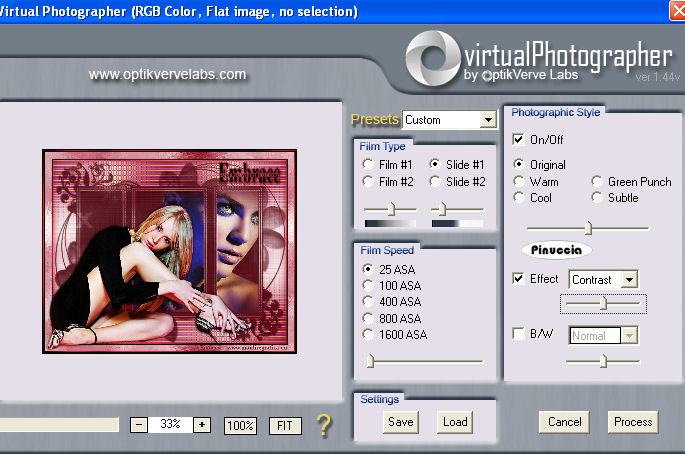The width and height of the screenshot is (685, 454).
Task: Open the B/W Normal dropdown
Action: 629,336
